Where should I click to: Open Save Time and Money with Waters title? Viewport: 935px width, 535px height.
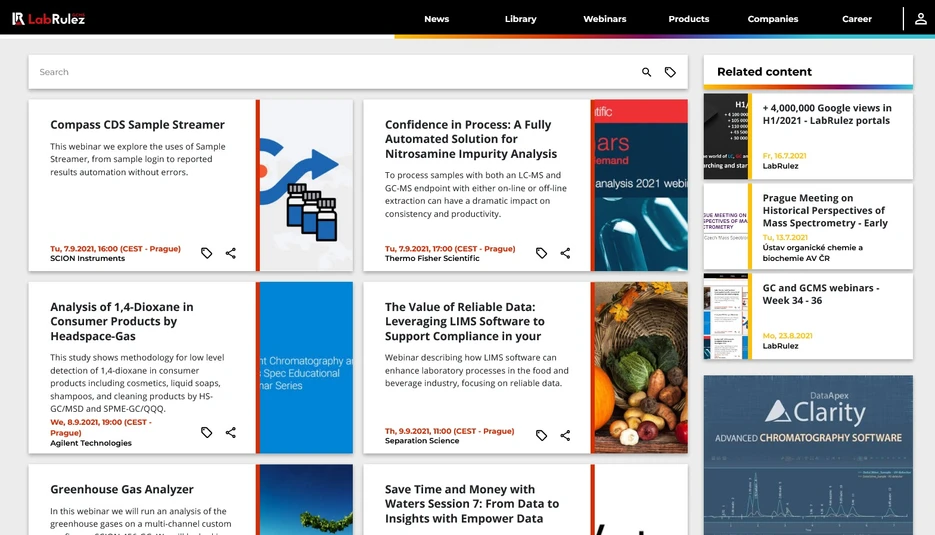point(472,504)
